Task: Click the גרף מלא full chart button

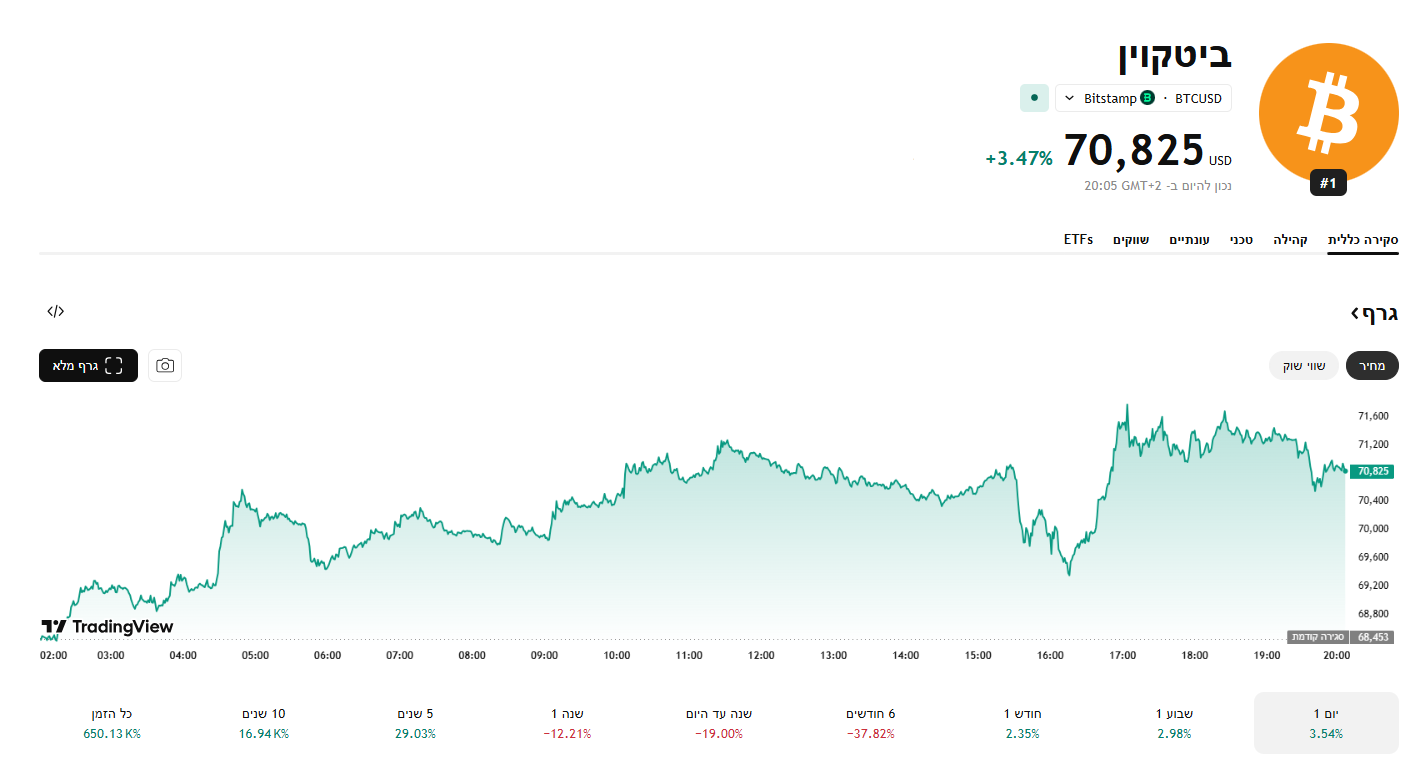Action: [88, 366]
